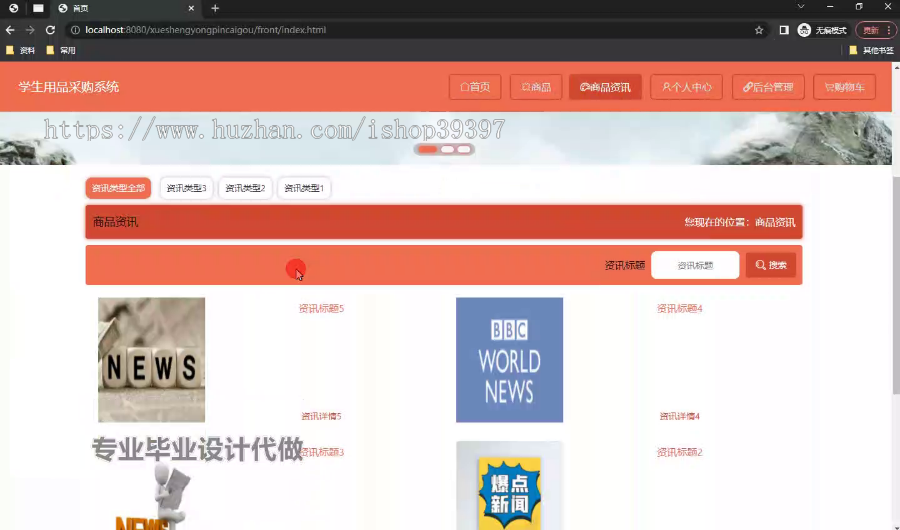Open the 资讯标题3 news link
Screen dimensions: 900x530
[x=323, y=452]
